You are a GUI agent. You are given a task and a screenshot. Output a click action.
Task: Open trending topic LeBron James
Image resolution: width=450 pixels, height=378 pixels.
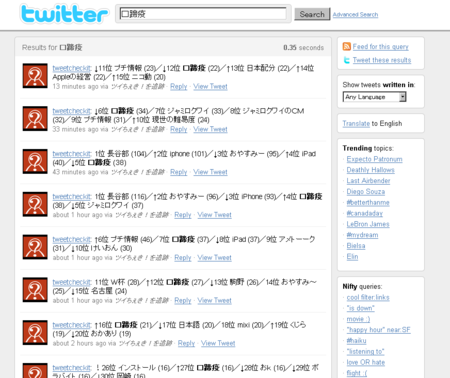pos(368,224)
